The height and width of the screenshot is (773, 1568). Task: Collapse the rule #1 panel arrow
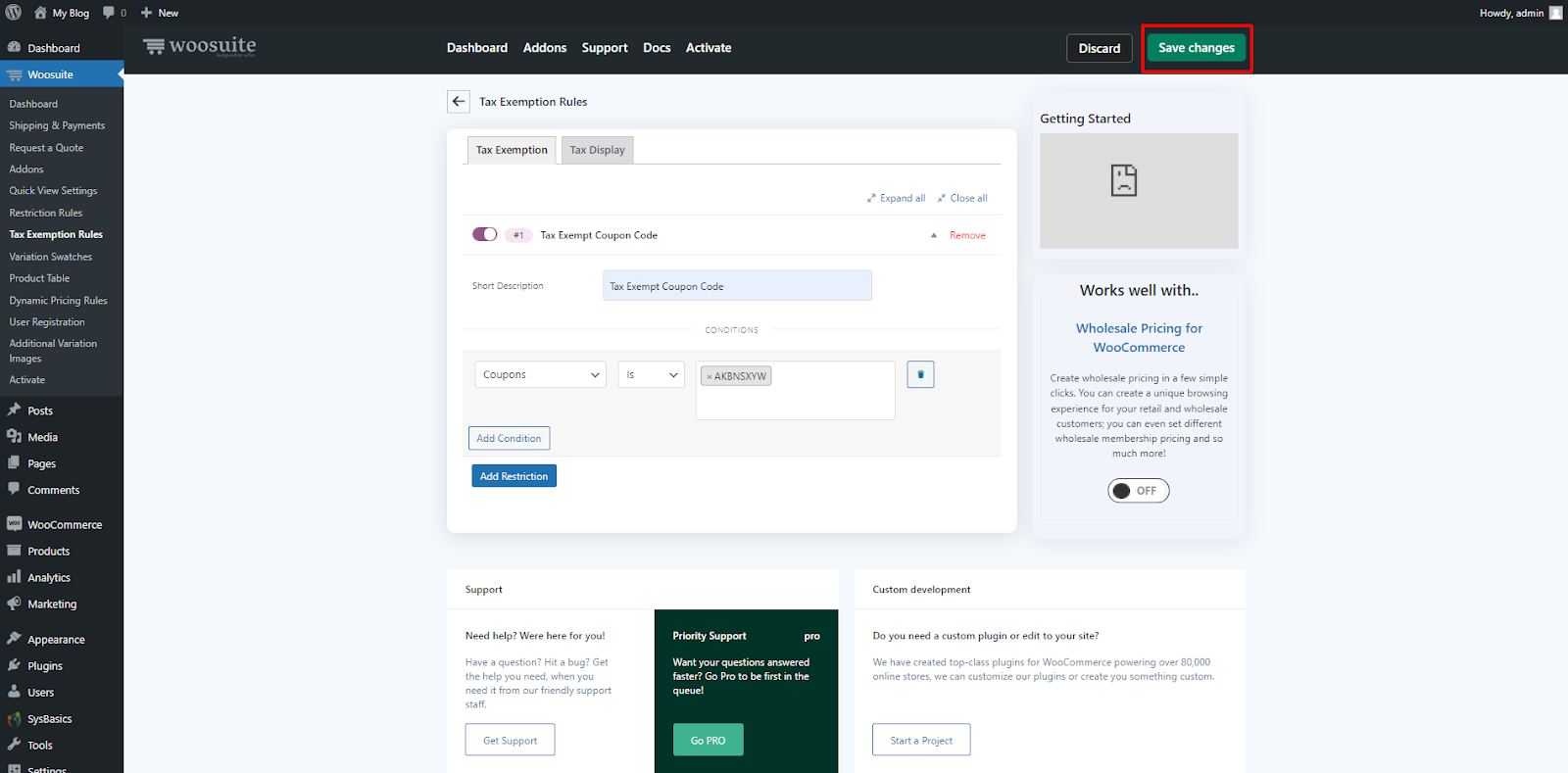pyautogui.click(x=933, y=235)
